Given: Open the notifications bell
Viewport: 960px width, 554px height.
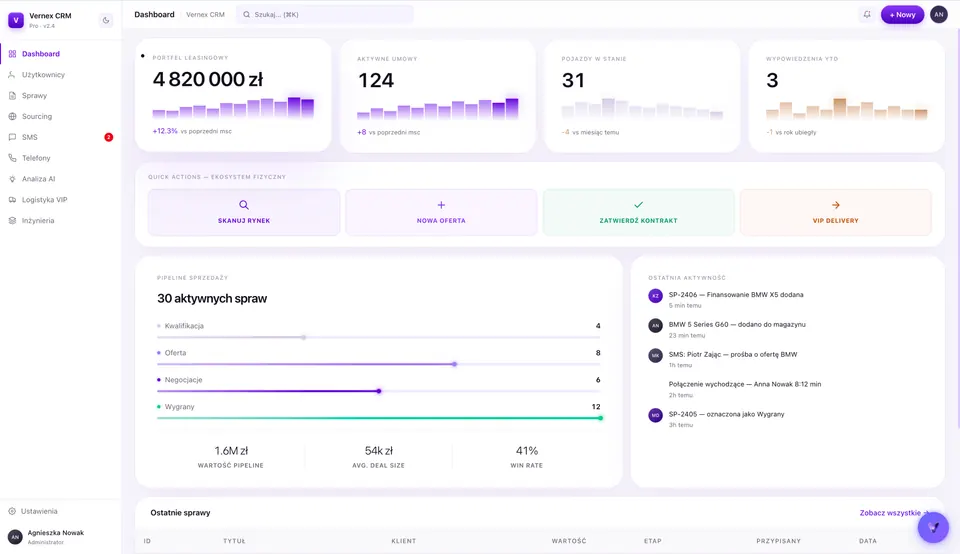Looking at the screenshot, I should (867, 15).
